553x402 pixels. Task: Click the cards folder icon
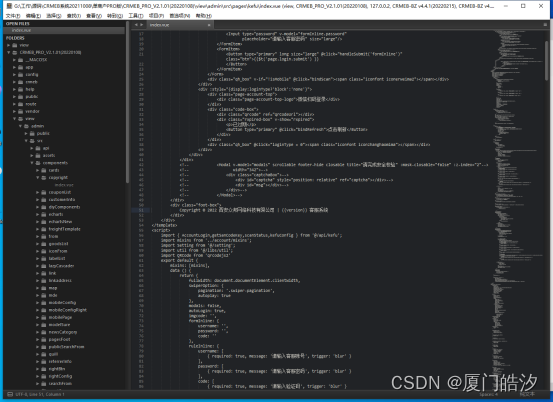click(44, 170)
